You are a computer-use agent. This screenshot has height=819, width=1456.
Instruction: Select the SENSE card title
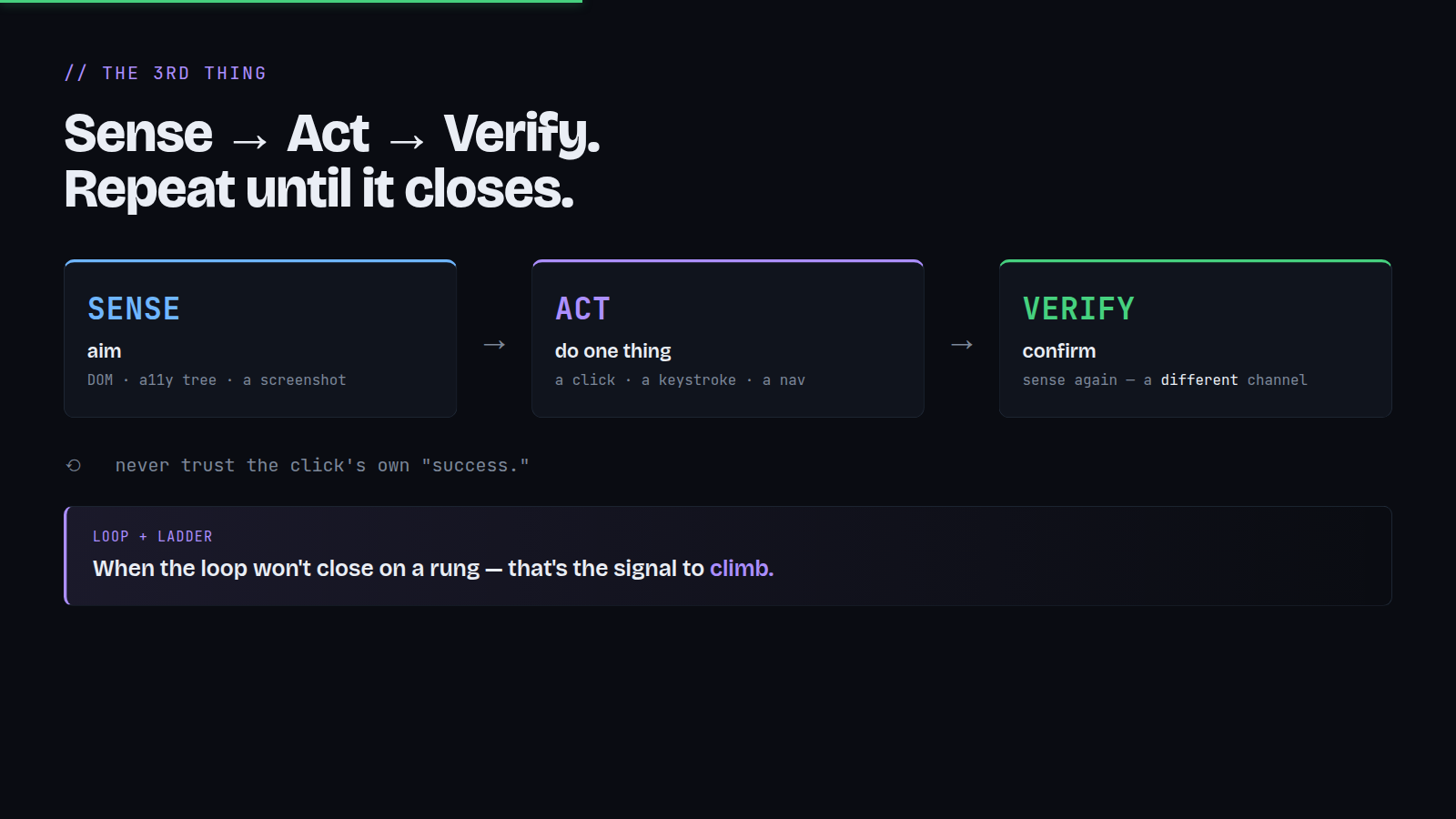pyautogui.click(x=134, y=309)
